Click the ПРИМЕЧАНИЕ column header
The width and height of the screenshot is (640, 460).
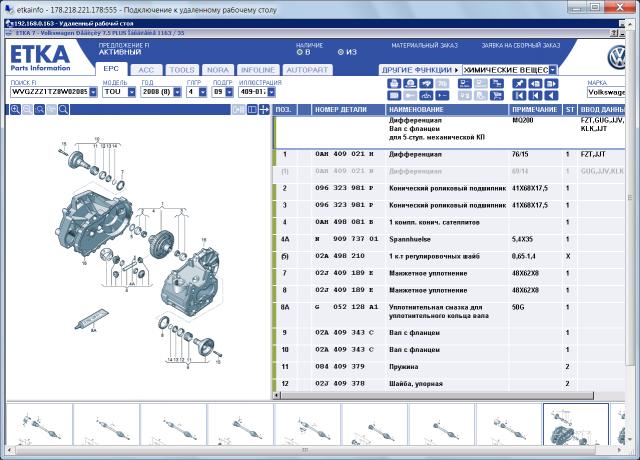coord(535,109)
